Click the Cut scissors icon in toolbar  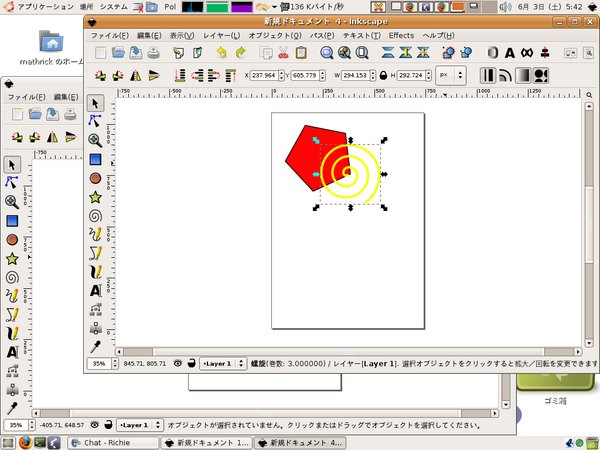tap(284, 52)
